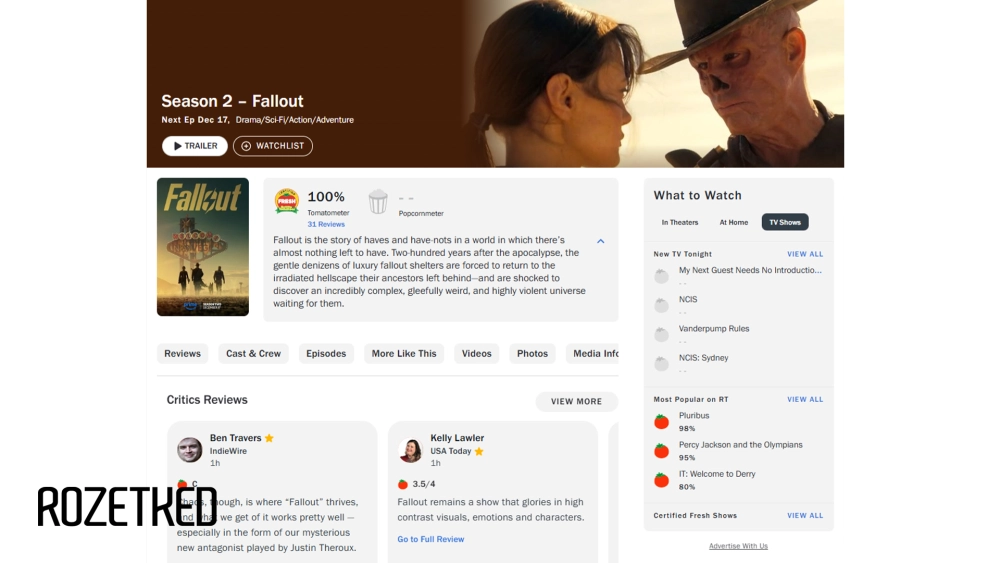Open the 31 Reviews link
This screenshot has width=1000, height=563.
(326, 224)
